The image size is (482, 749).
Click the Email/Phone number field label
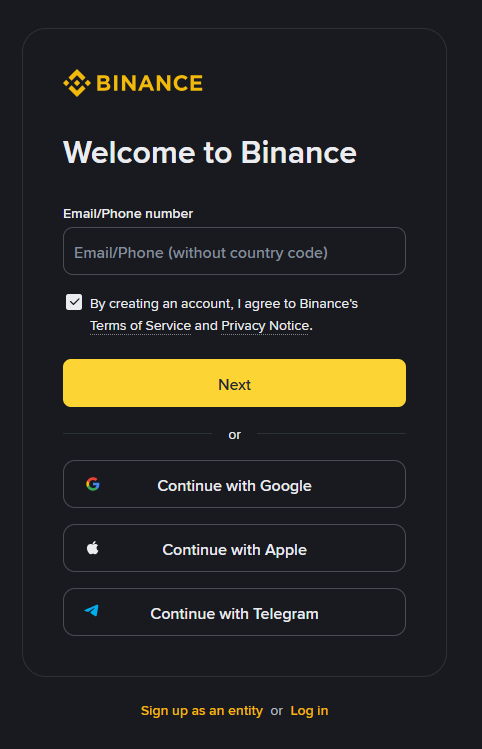coord(128,214)
